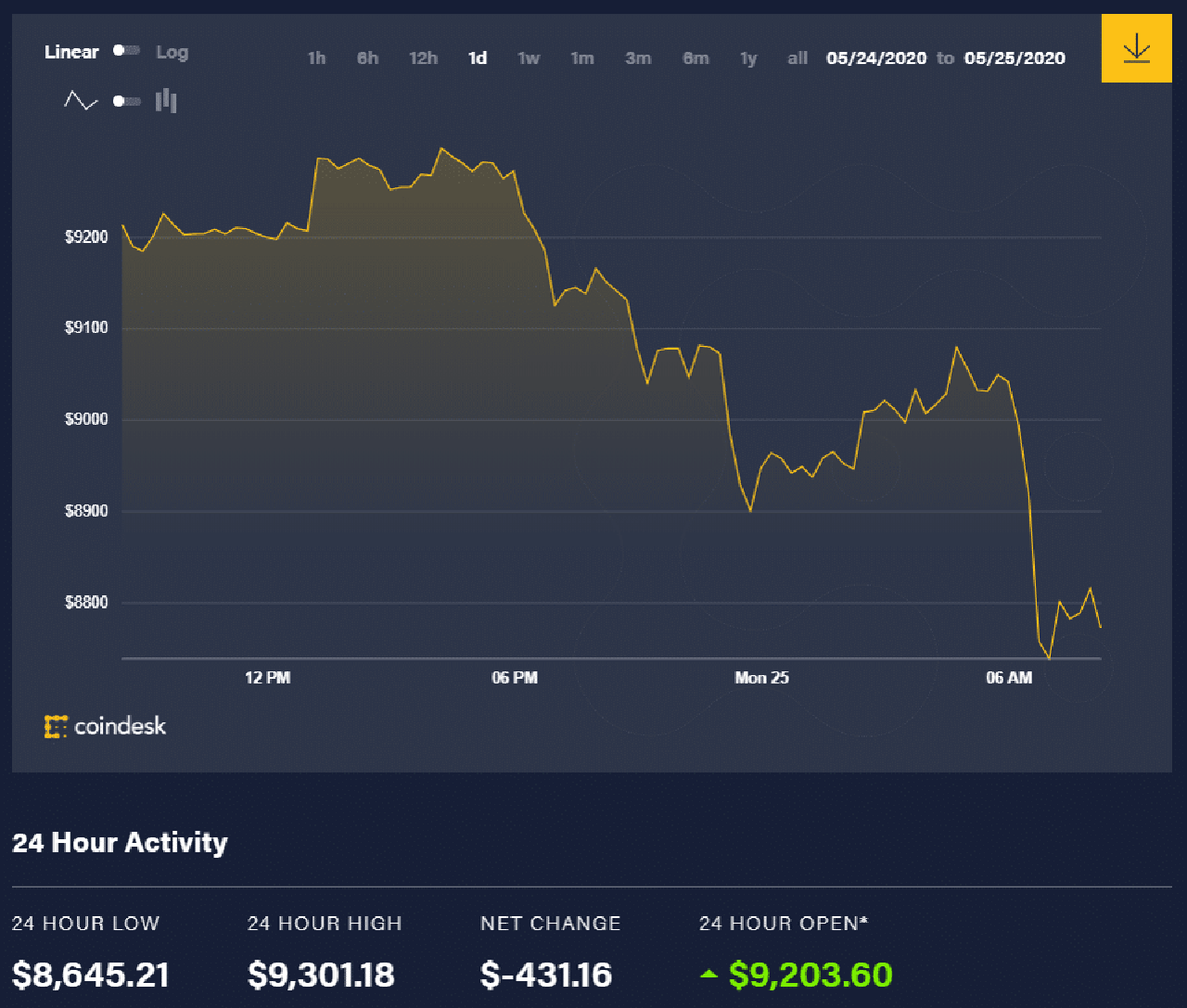Screen dimensions: 1187x1008
Task: Select the all time range
Action: (798, 58)
